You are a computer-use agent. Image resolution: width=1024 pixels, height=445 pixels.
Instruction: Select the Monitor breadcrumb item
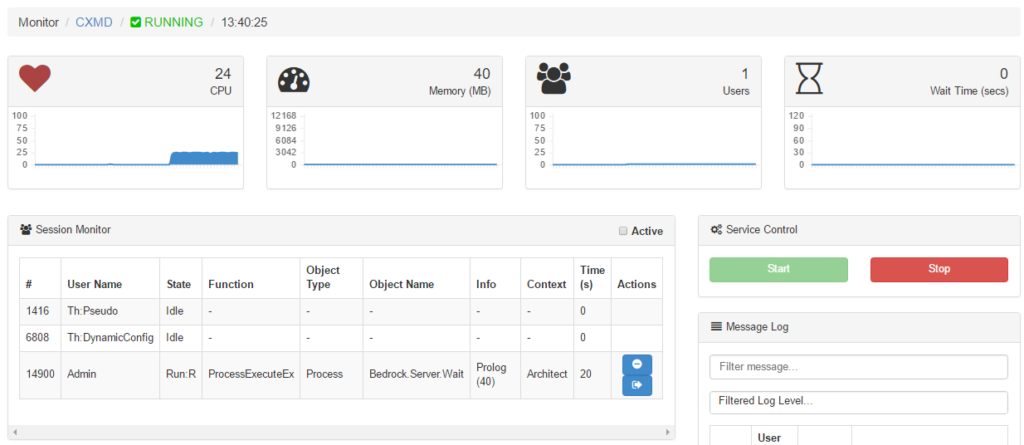coord(38,22)
